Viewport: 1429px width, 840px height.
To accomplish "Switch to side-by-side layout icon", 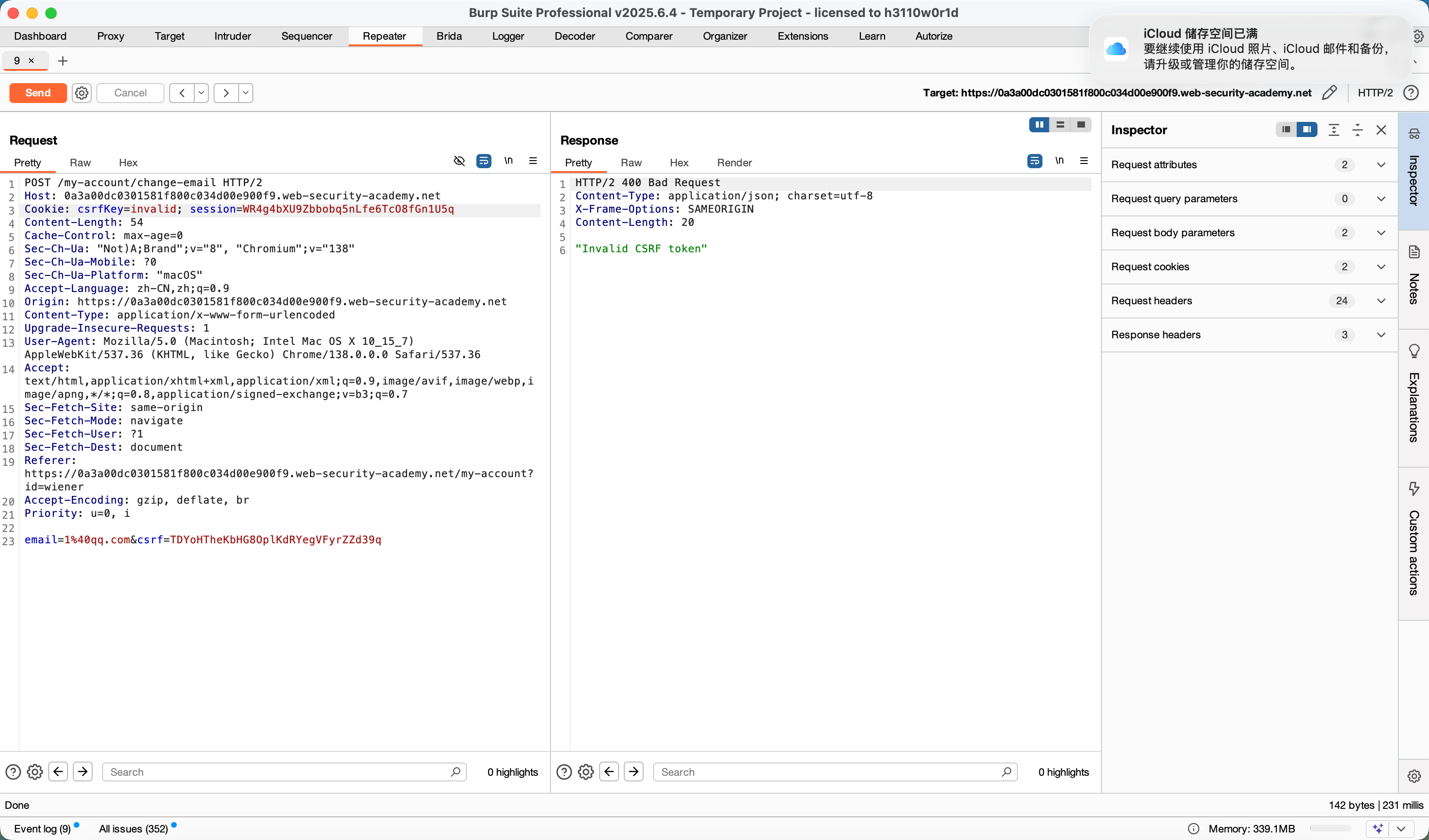I will pos(1039,125).
